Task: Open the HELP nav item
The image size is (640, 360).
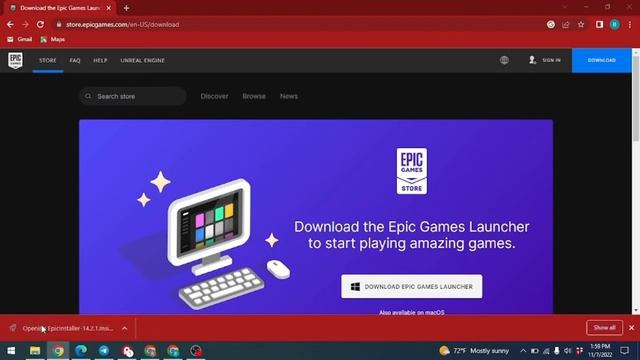Action: (x=100, y=60)
